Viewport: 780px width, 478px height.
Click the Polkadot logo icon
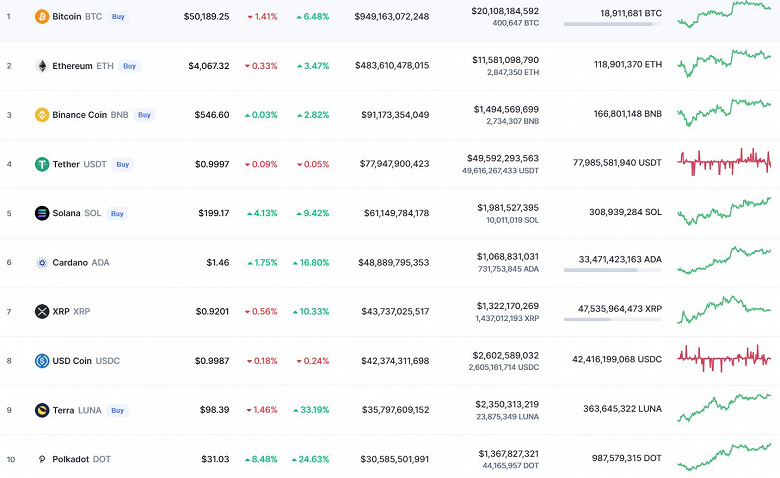click(42, 459)
